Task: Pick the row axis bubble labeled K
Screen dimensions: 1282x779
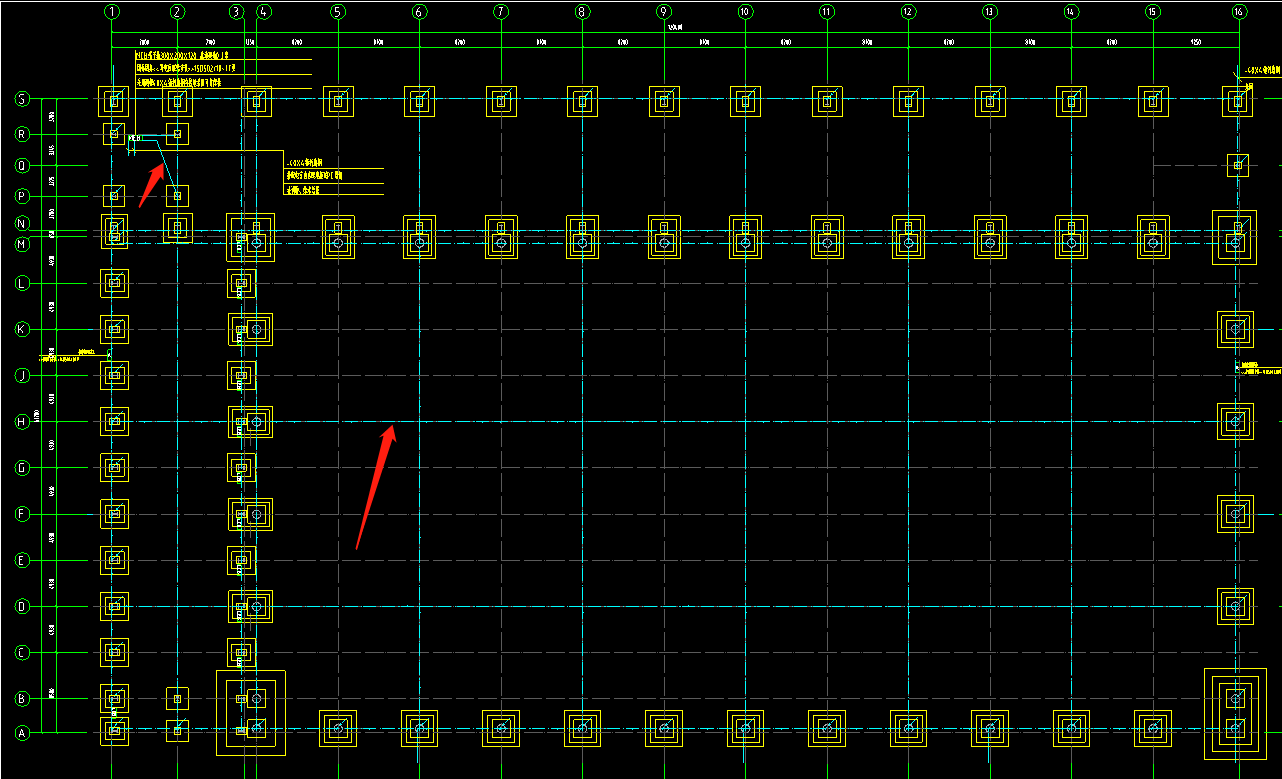Action: [21, 329]
